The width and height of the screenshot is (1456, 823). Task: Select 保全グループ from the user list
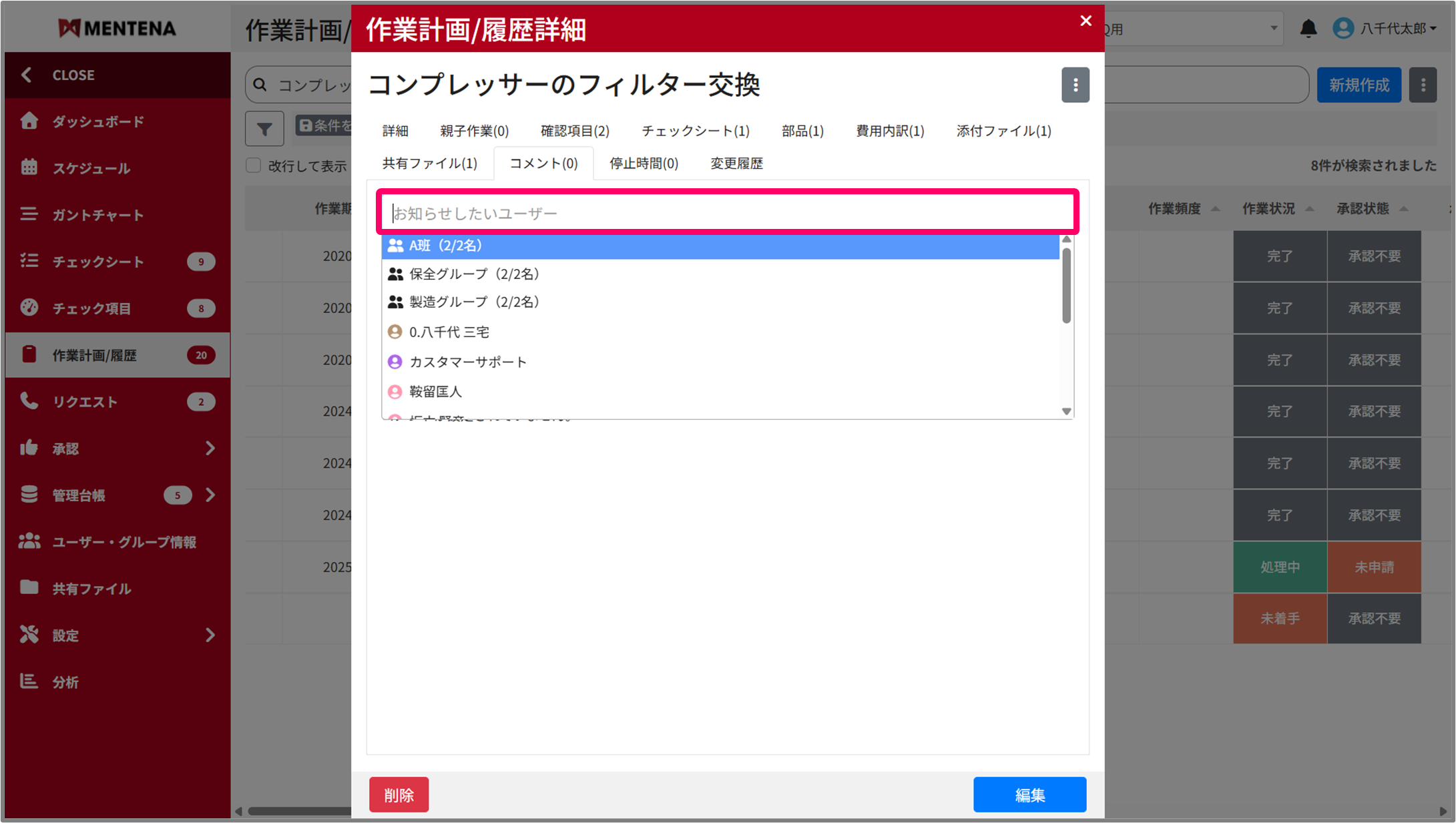(x=474, y=274)
